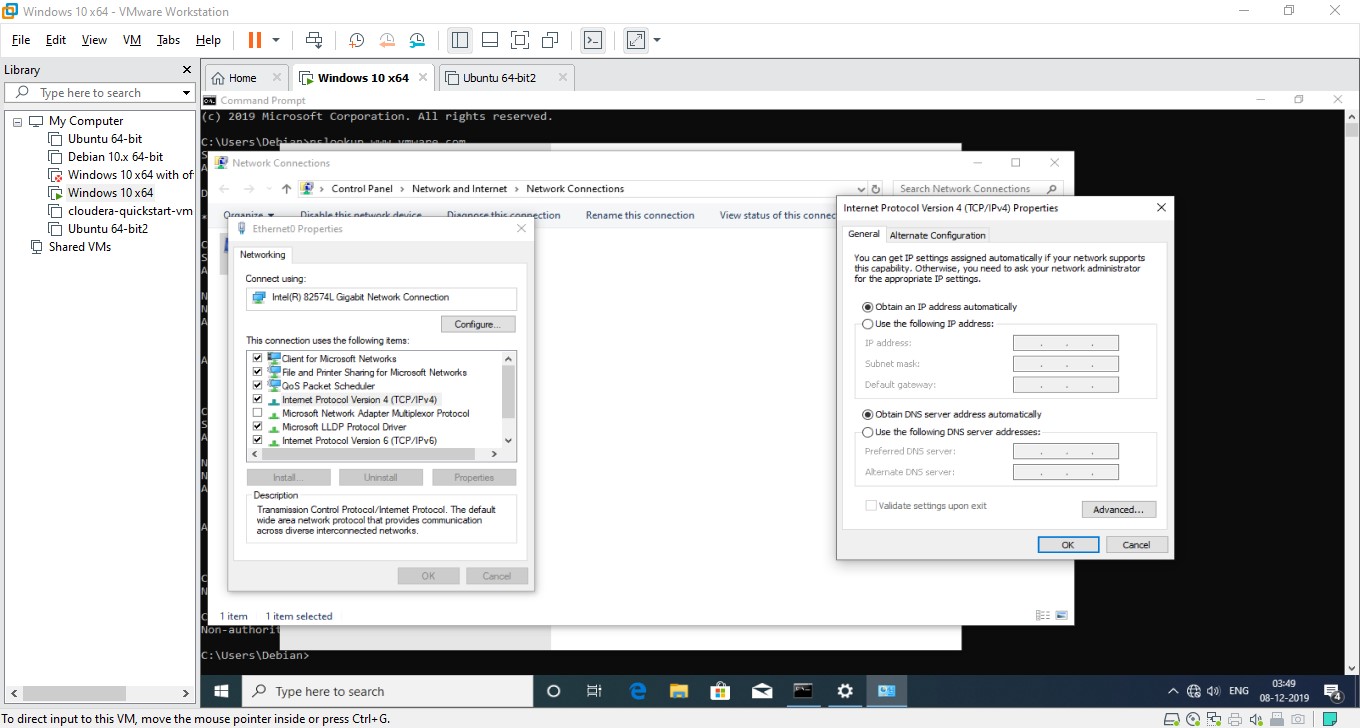Open the virtual printer device icon
The width and height of the screenshot is (1360, 728).
coord(1235,718)
